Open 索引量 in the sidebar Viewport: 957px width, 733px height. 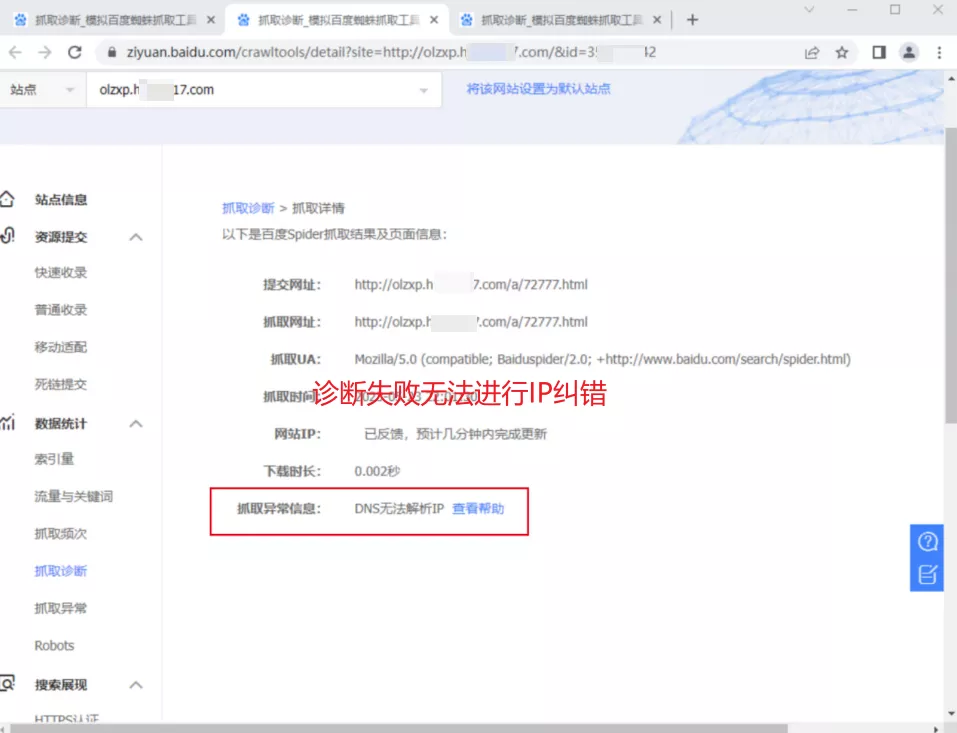(54, 459)
